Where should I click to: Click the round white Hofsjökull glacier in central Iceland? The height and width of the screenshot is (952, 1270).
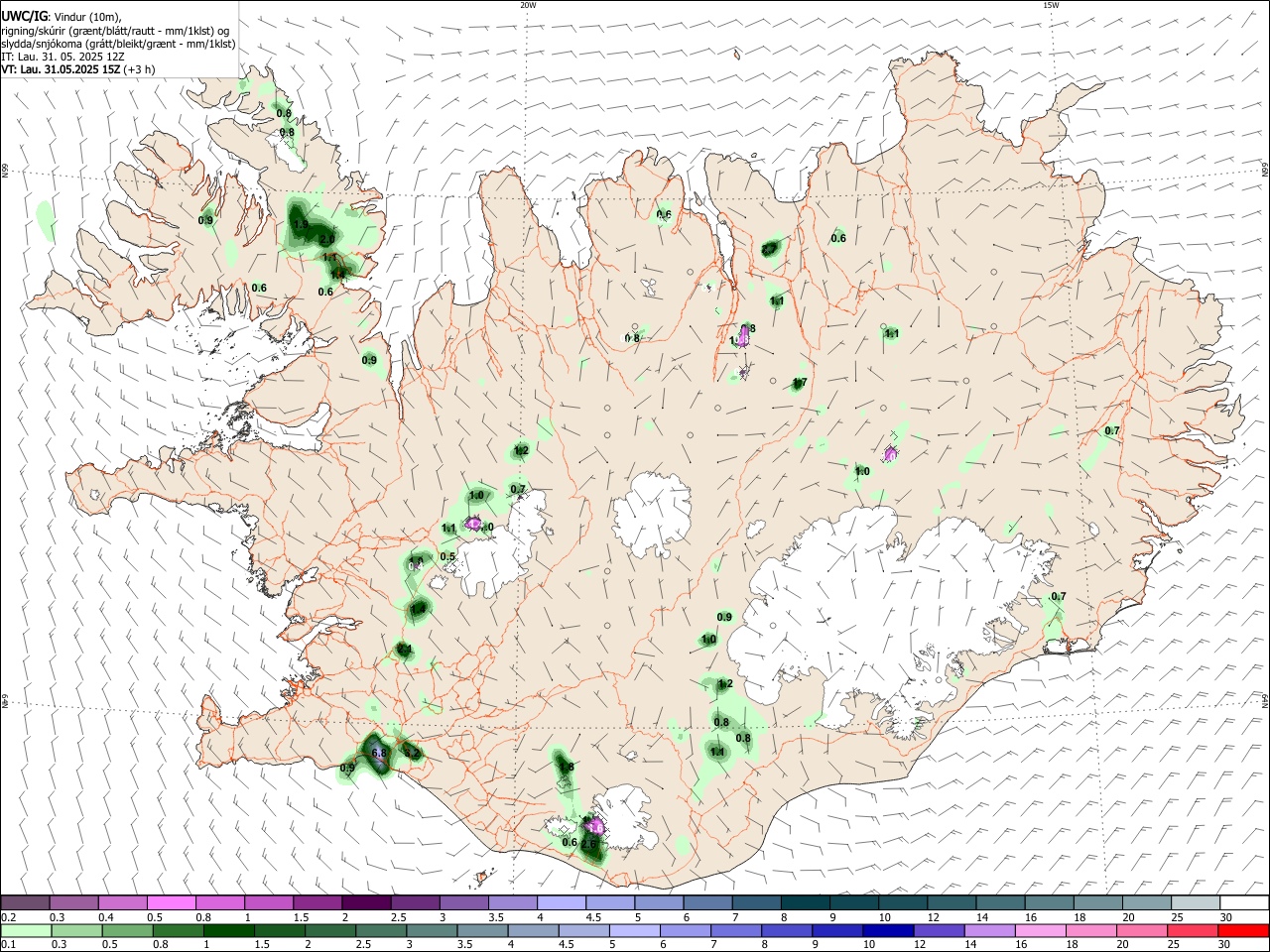pos(652,514)
